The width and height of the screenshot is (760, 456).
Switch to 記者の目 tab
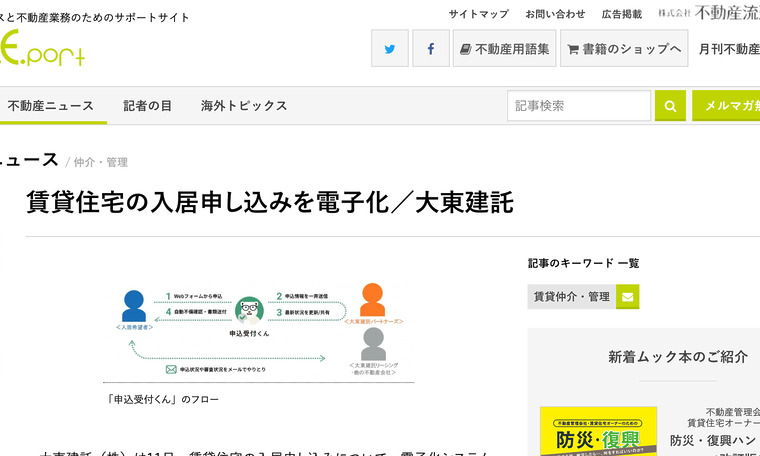pos(147,105)
